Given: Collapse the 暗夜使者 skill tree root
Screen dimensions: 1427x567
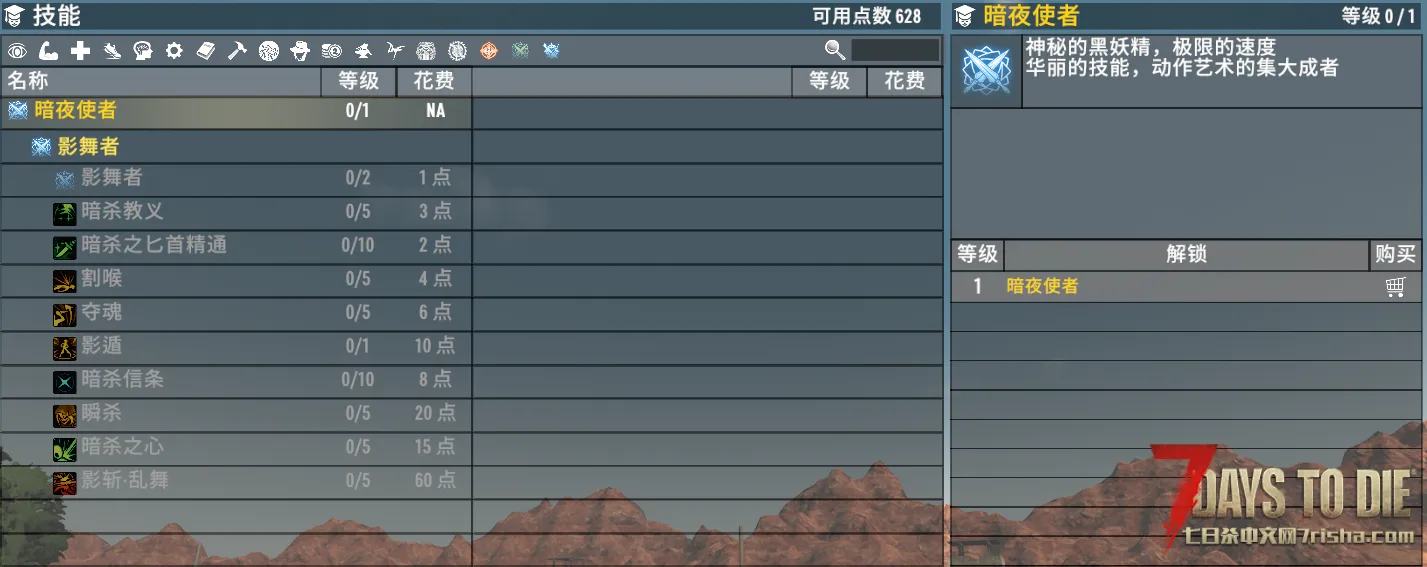Looking at the screenshot, I should [x=75, y=111].
